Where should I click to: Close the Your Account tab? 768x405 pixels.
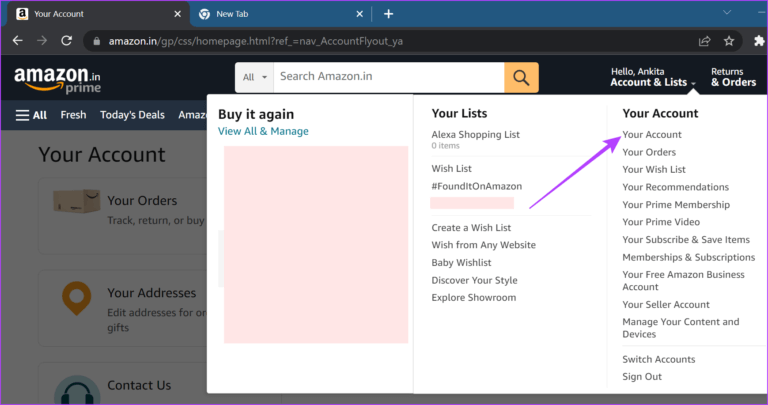pos(177,14)
